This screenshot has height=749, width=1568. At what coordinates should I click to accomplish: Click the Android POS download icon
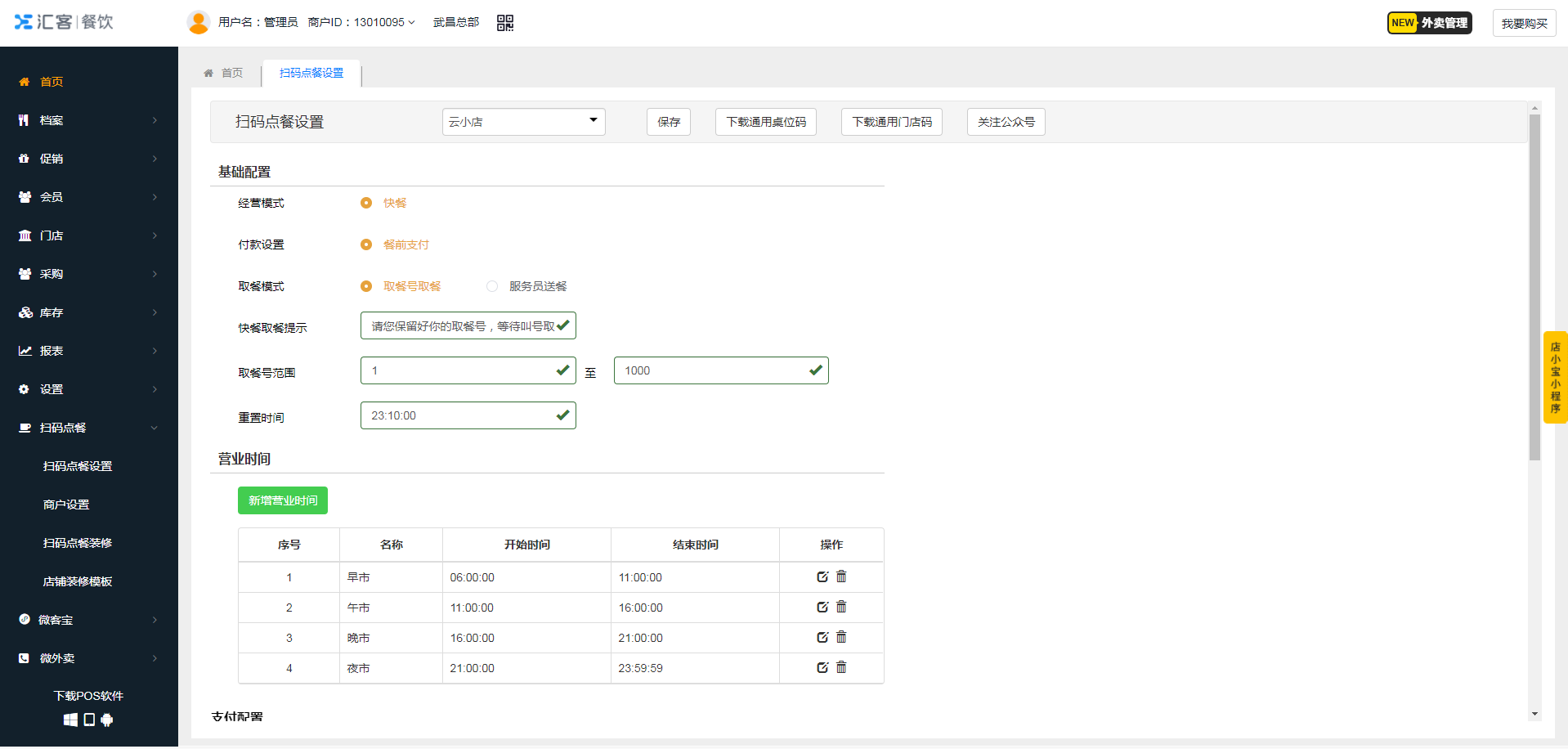[x=107, y=720]
